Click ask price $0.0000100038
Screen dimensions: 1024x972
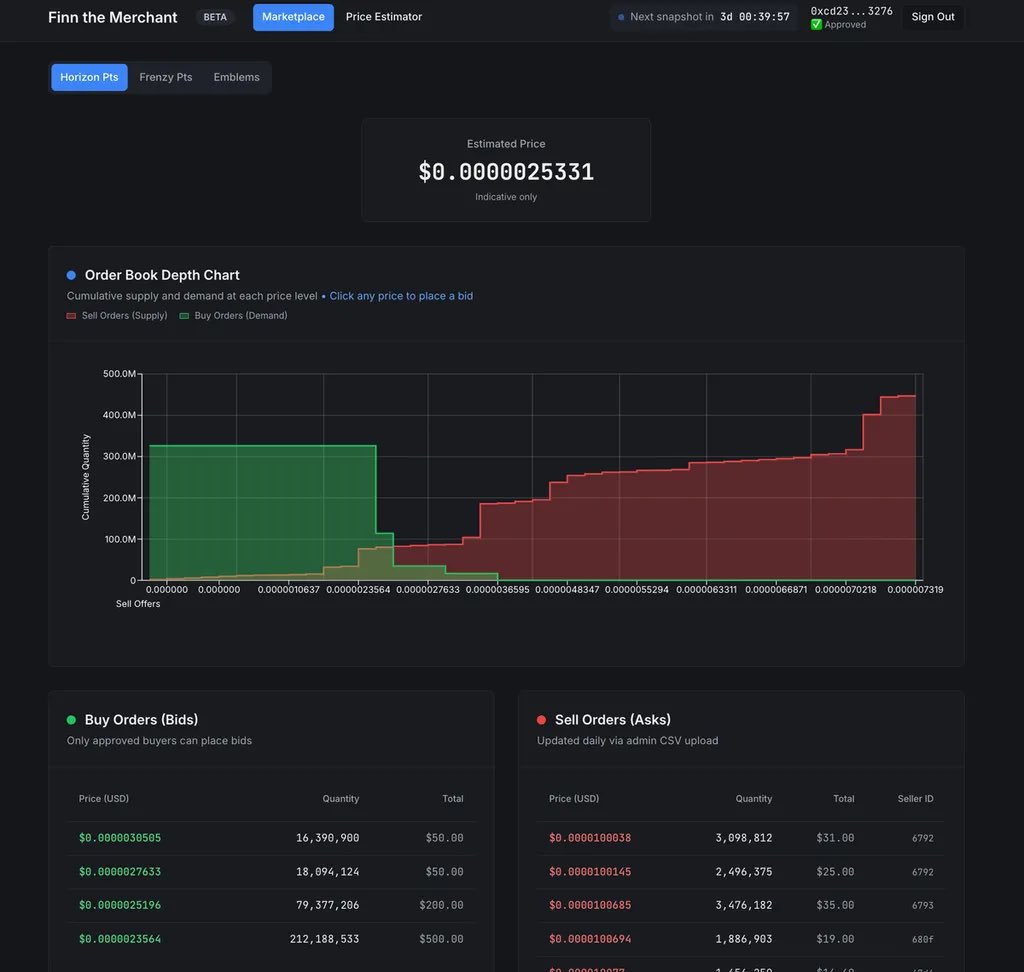[x=590, y=838]
